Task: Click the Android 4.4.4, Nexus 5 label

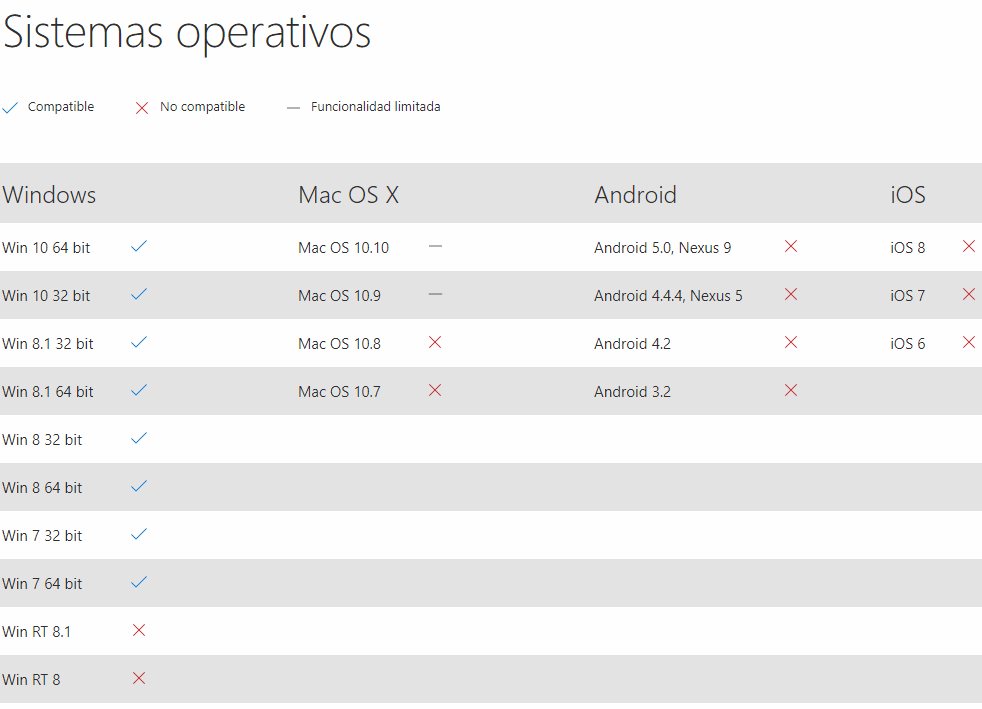Action: point(668,296)
